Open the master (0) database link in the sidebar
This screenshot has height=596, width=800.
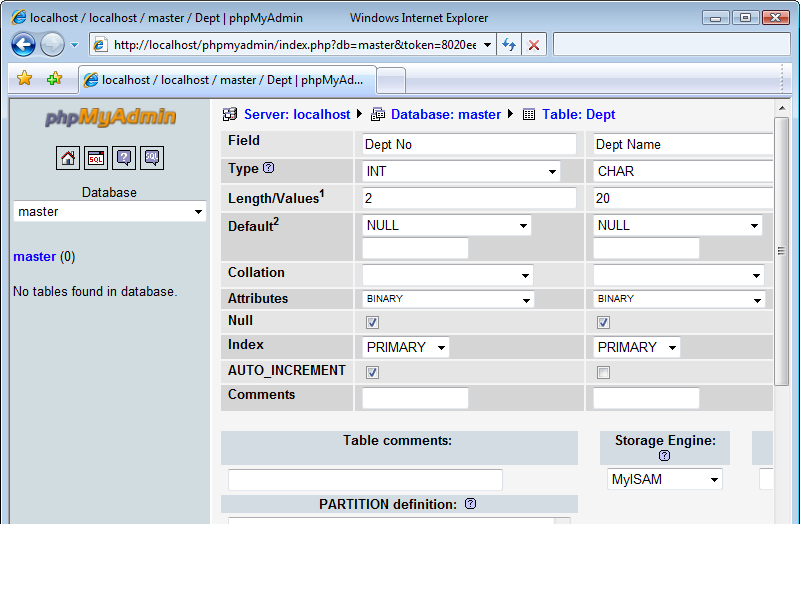coord(35,256)
